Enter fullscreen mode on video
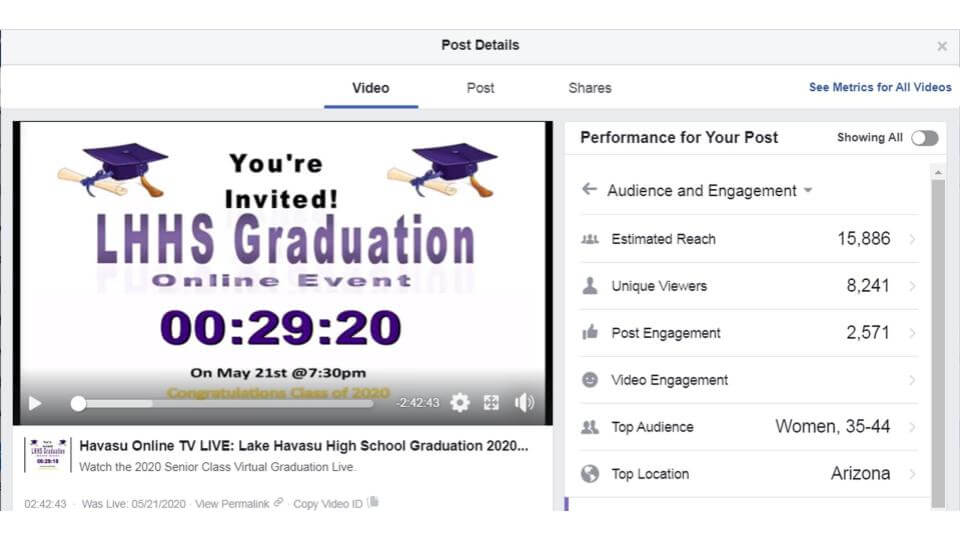This screenshot has width=960, height=540. 491,402
